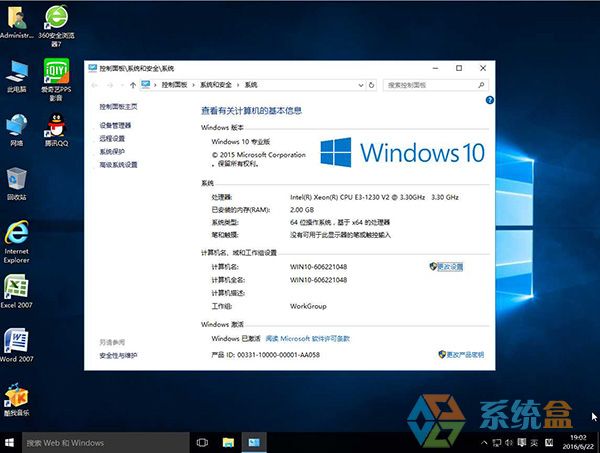Launch 腾讯QQ desktop icon
The height and width of the screenshot is (453, 600).
(56, 130)
